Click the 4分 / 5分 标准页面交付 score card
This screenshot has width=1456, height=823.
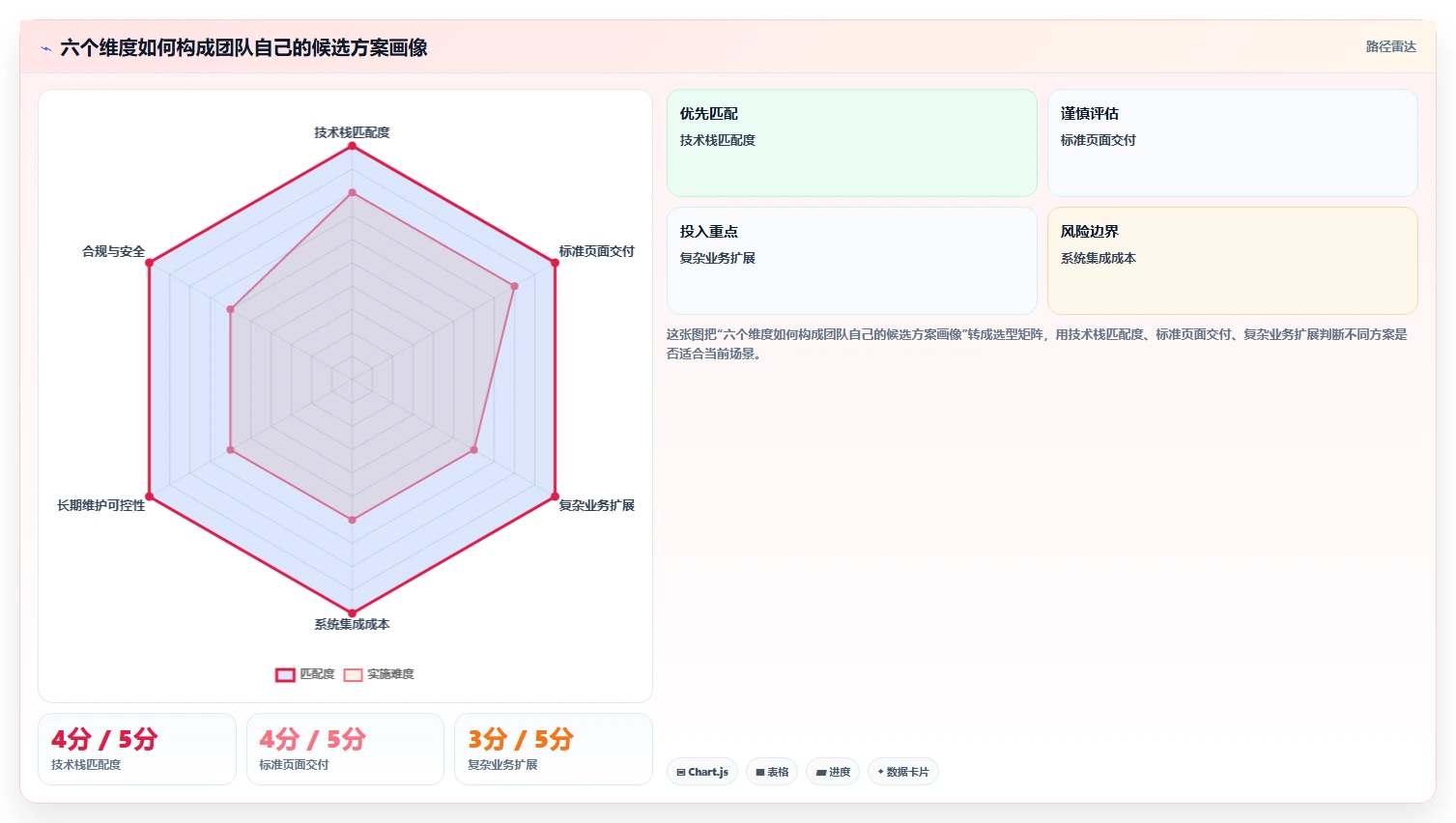345,750
